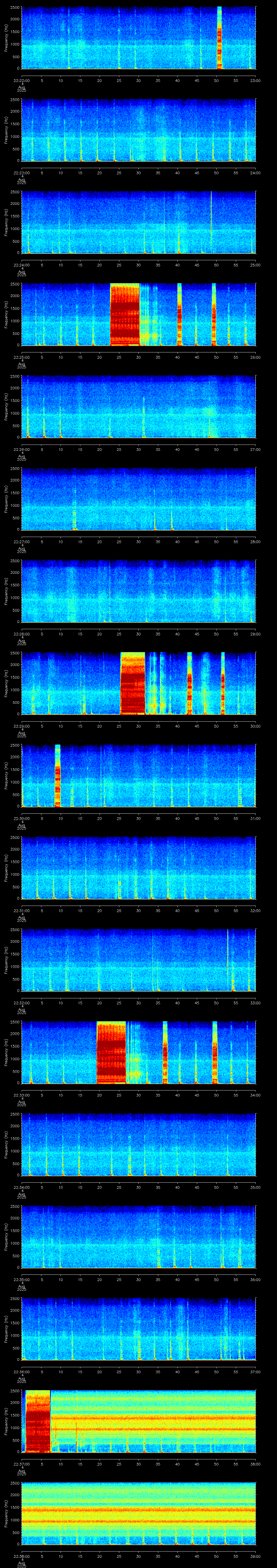Screen dimensions: 277x1568
Task: Open the 22:35:00 spectrogram panel
Action: coord(138,1237)
